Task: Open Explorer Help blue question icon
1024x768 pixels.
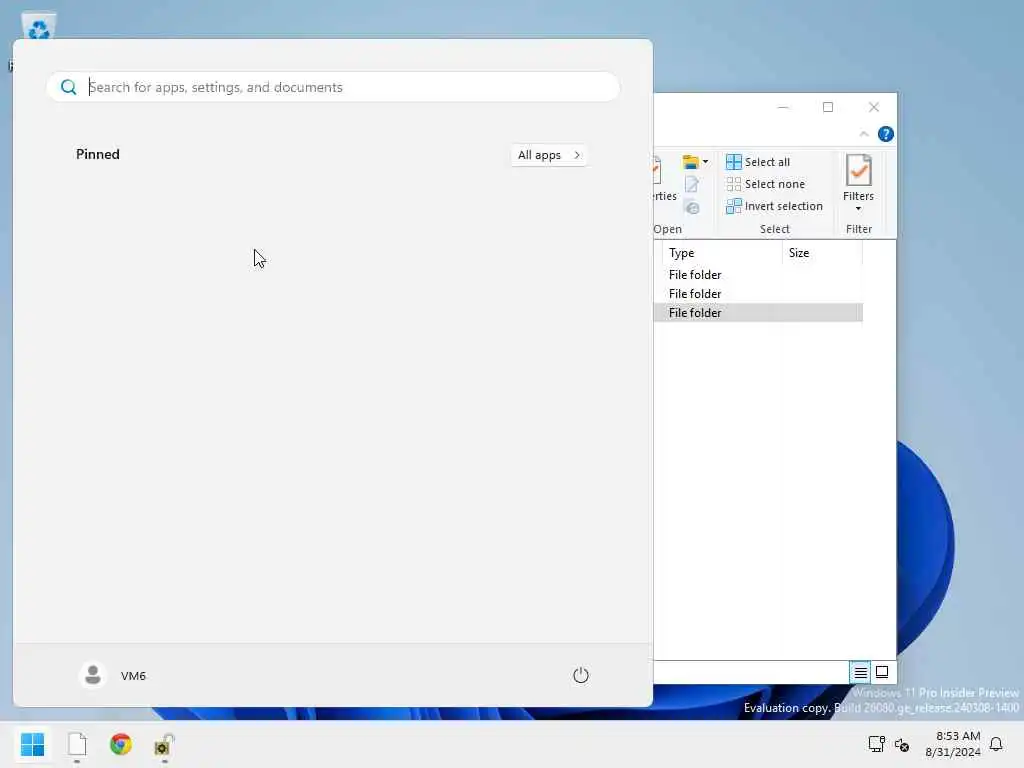Action: click(x=886, y=134)
